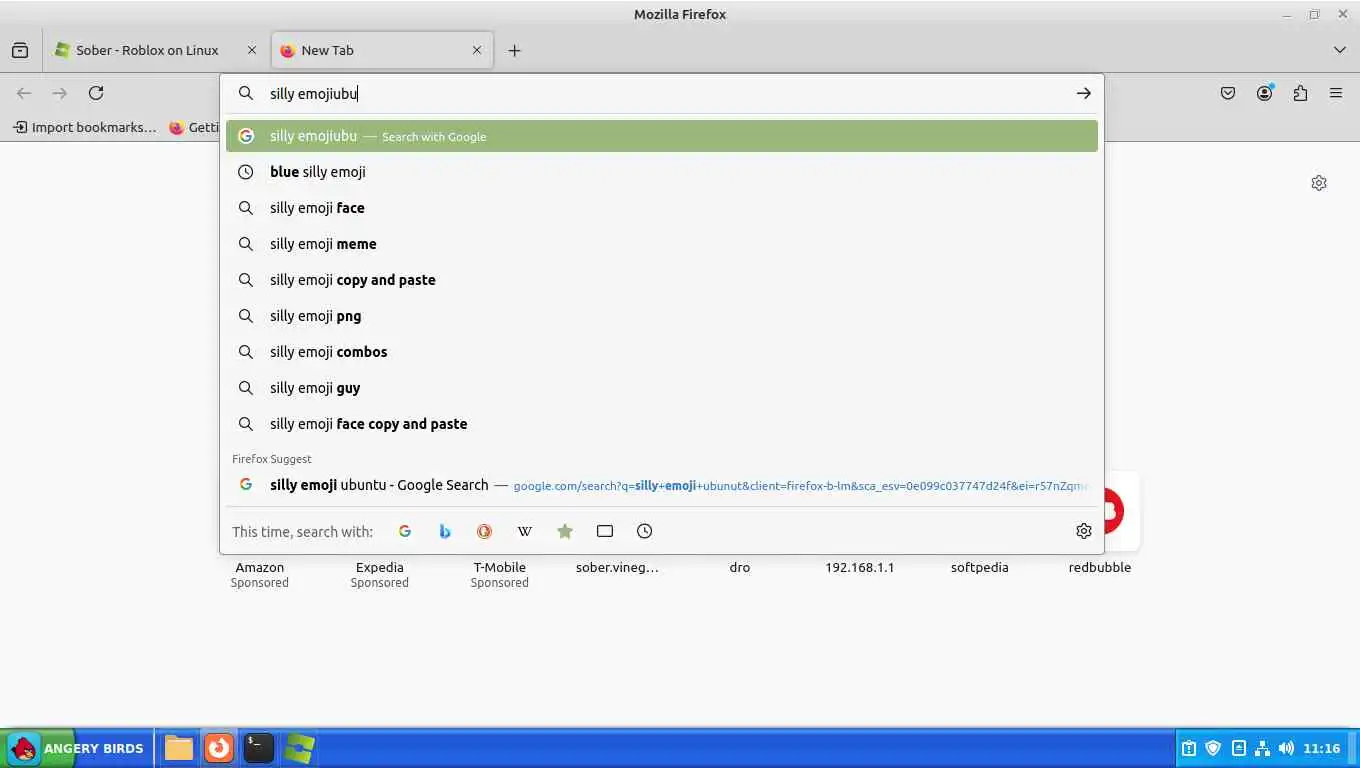Open the Firefox account icon

[x=1265, y=93]
